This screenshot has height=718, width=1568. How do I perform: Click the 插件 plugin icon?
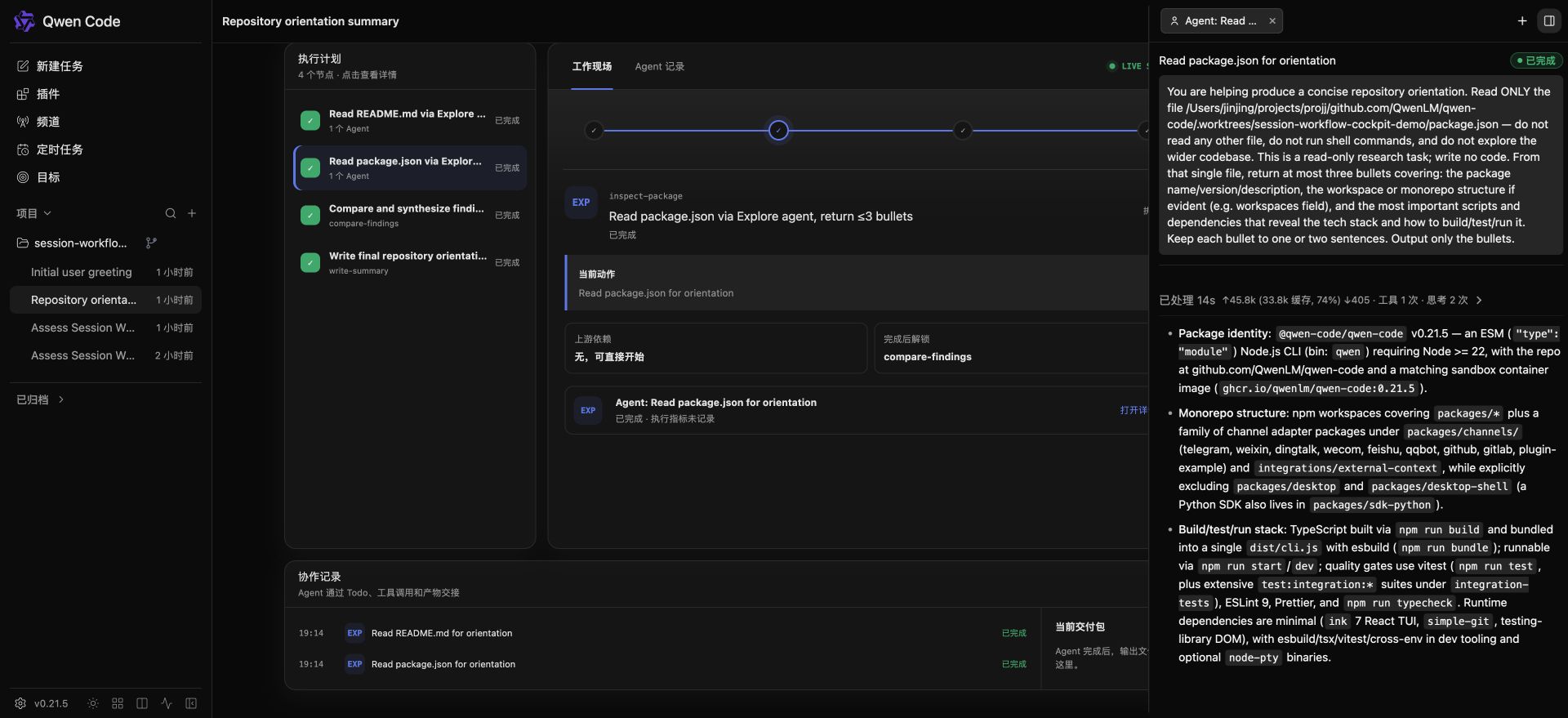[x=23, y=94]
